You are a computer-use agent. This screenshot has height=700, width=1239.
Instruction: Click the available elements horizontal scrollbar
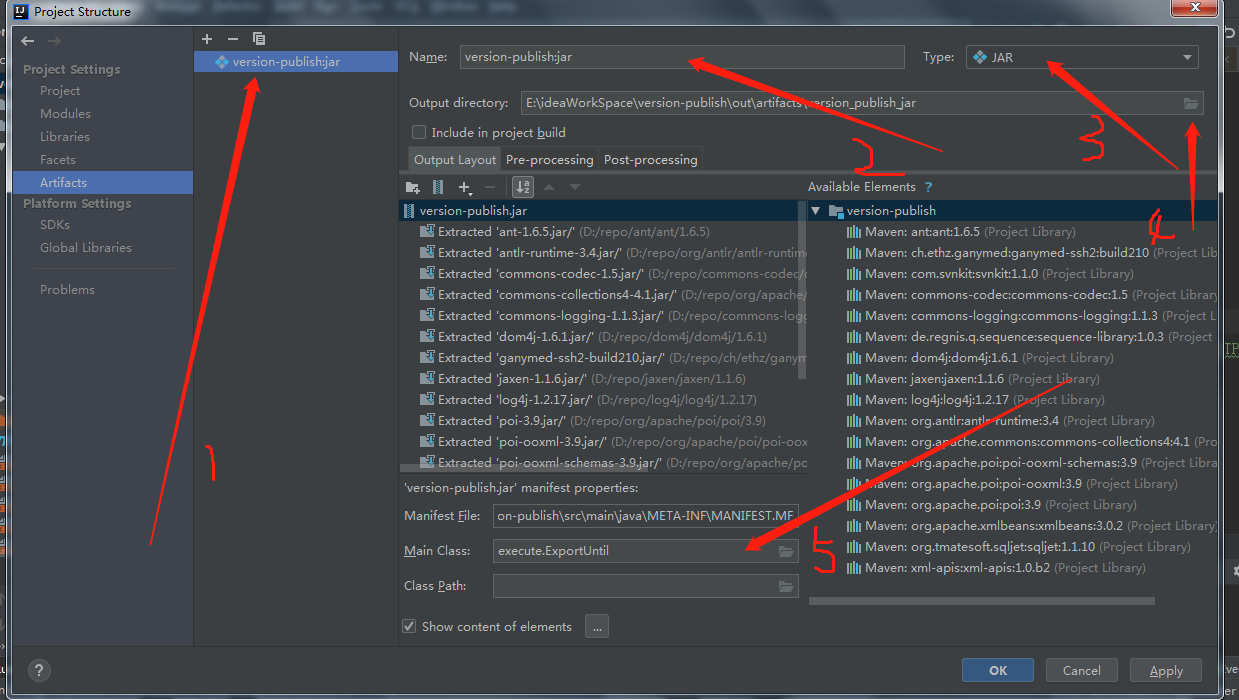[982, 602]
